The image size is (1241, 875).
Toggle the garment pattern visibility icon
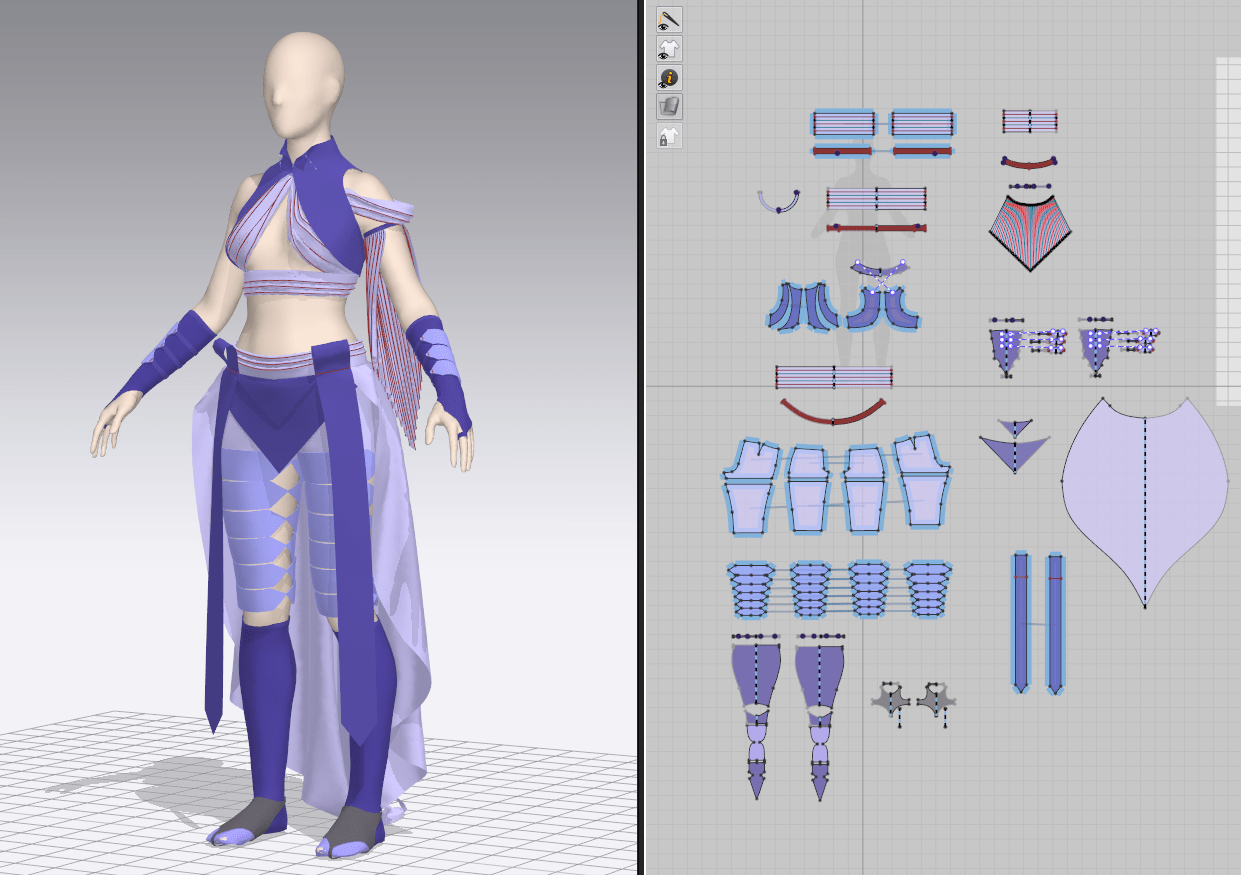click(669, 48)
